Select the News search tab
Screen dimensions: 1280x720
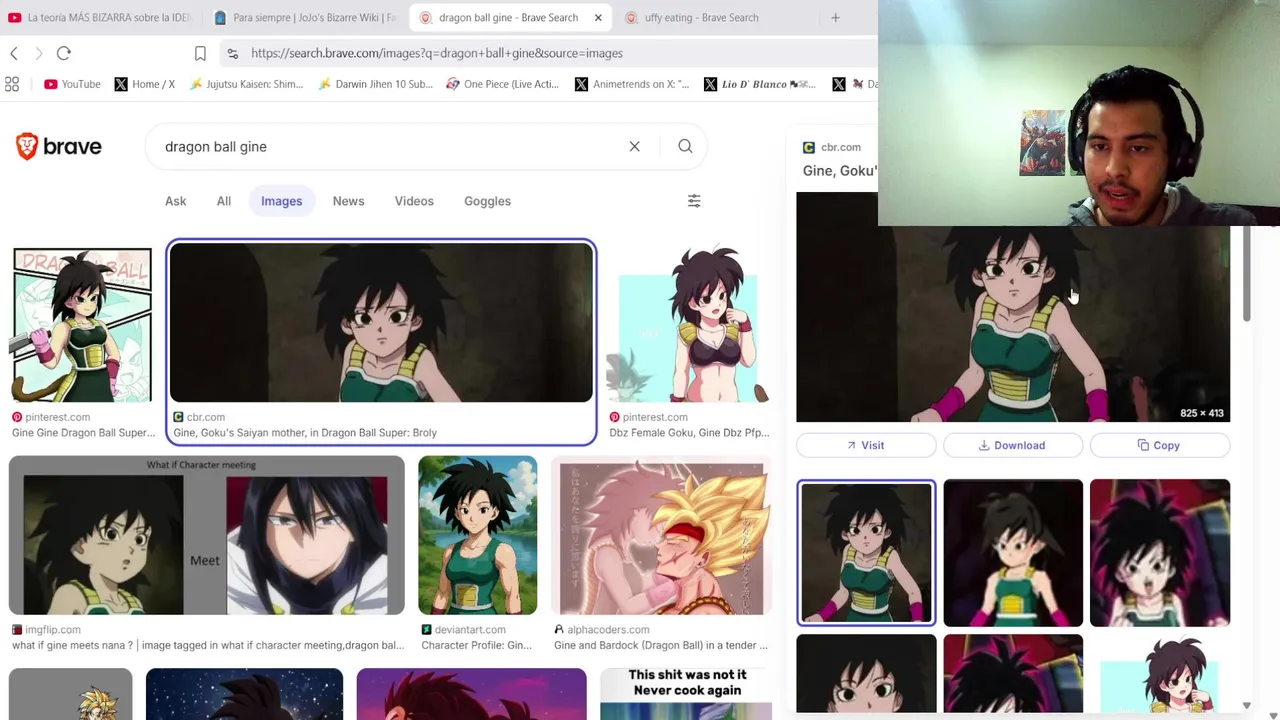point(348,201)
